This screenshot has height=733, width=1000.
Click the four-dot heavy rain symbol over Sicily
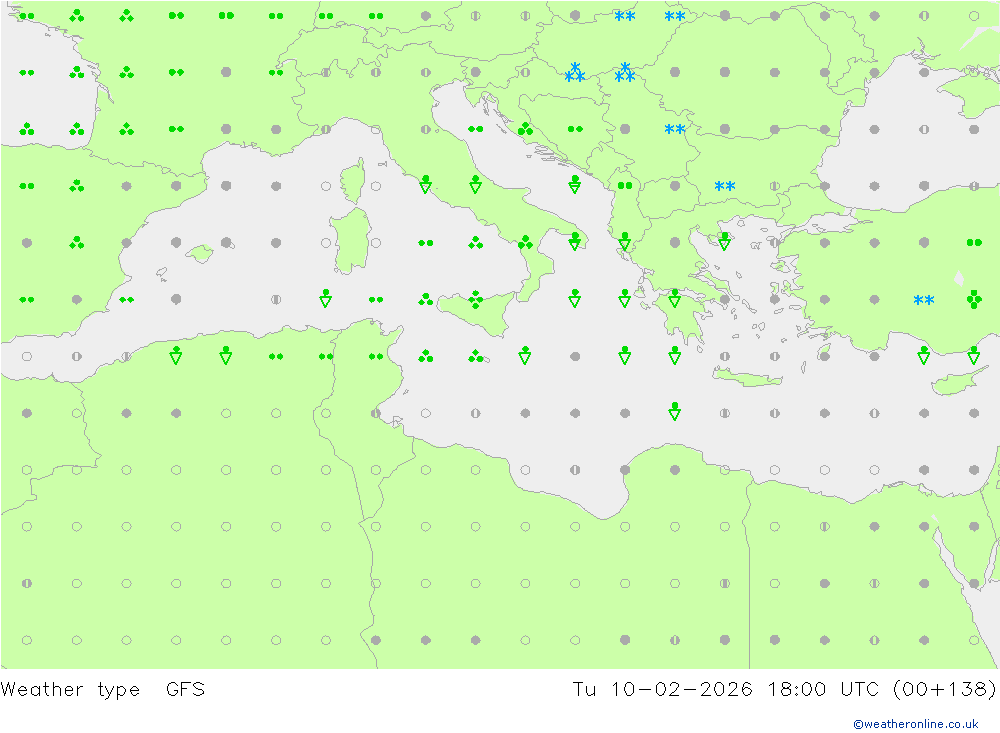click(x=476, y=299)
